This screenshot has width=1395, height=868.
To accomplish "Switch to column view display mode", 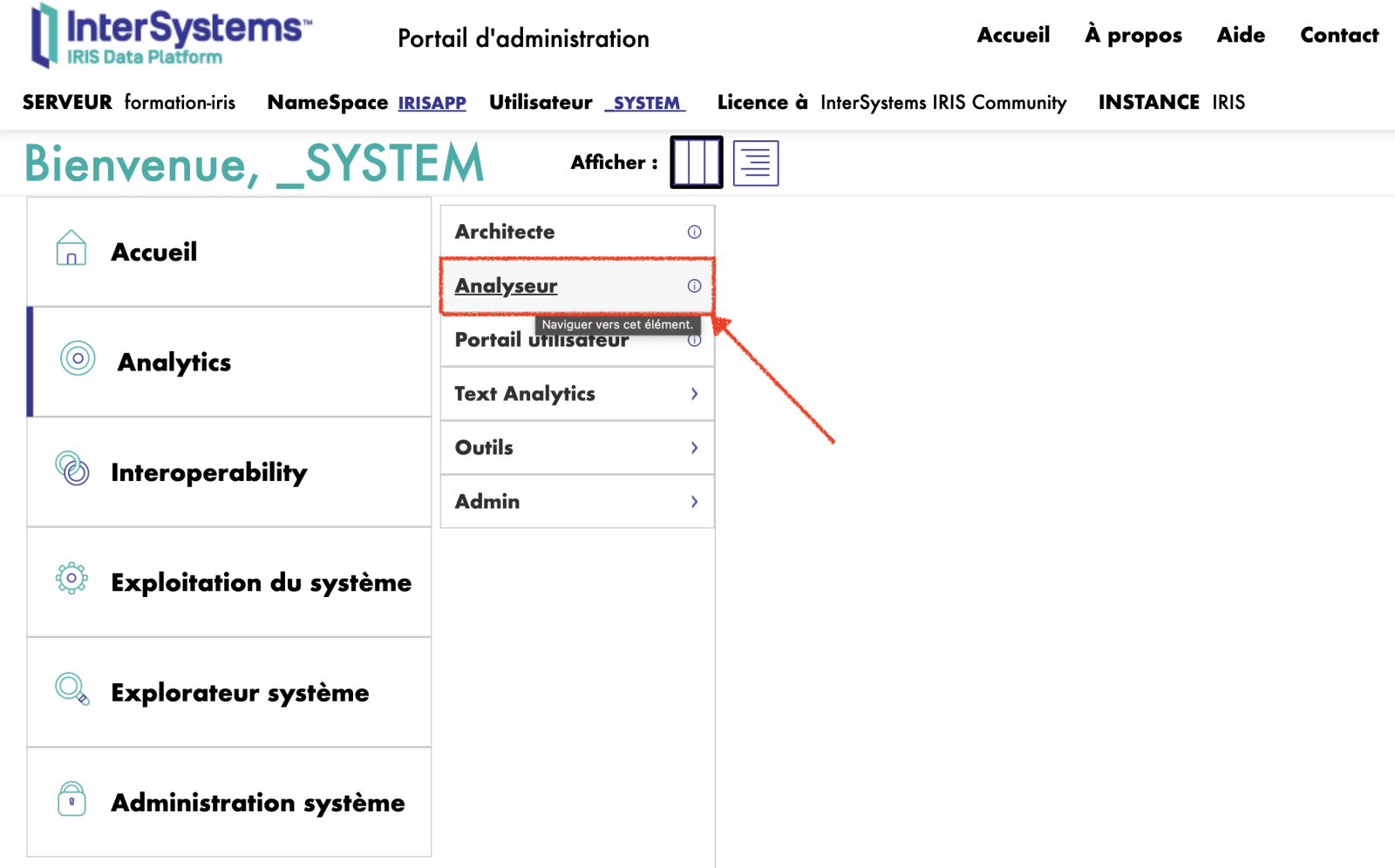I will (x=696, y=162).
